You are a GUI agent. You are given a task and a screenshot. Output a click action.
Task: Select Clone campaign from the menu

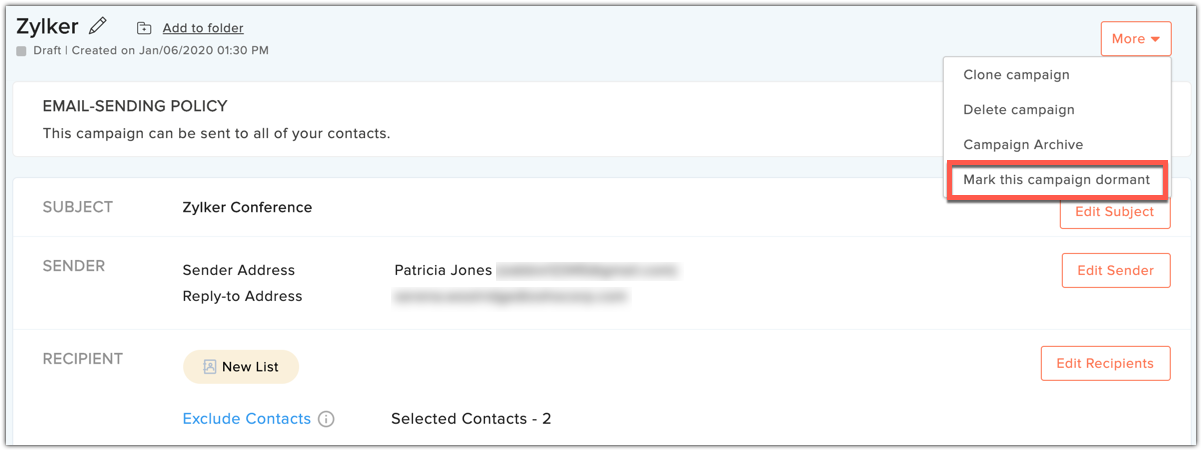(1016, 75)
